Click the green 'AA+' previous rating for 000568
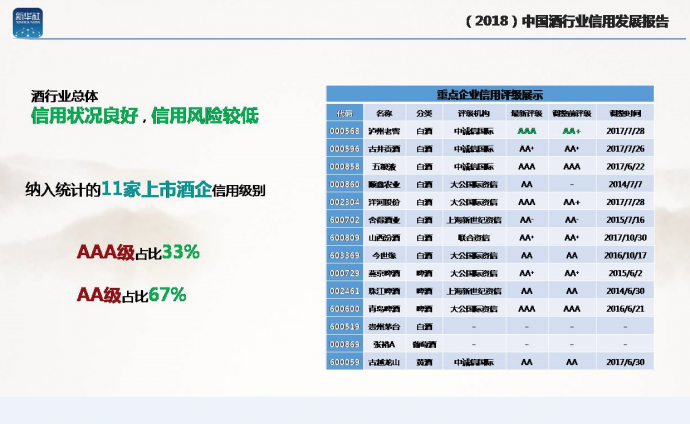This screenshot has height=424, width=690. tap(572, 131)
